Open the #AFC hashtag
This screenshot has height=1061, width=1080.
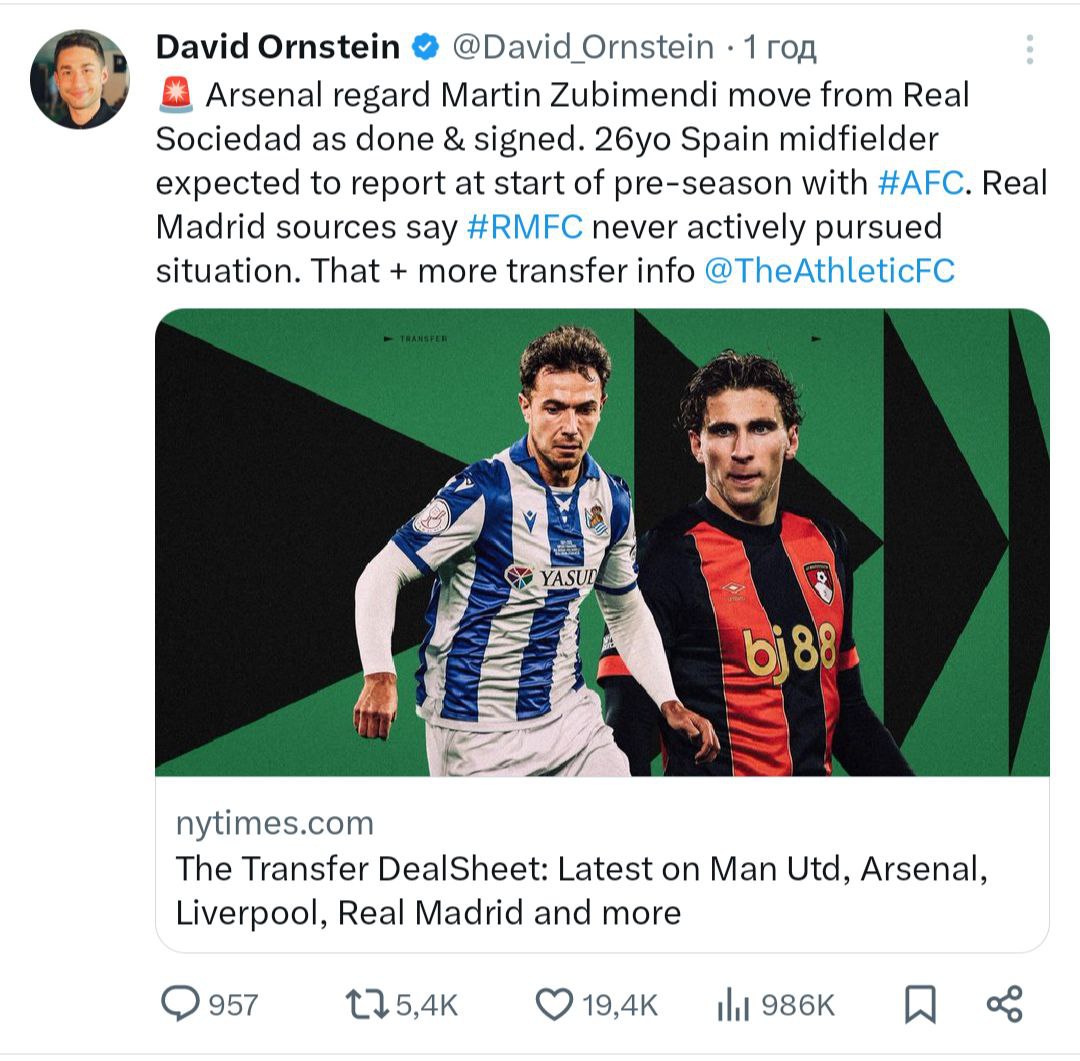click(x=920, y=183)
